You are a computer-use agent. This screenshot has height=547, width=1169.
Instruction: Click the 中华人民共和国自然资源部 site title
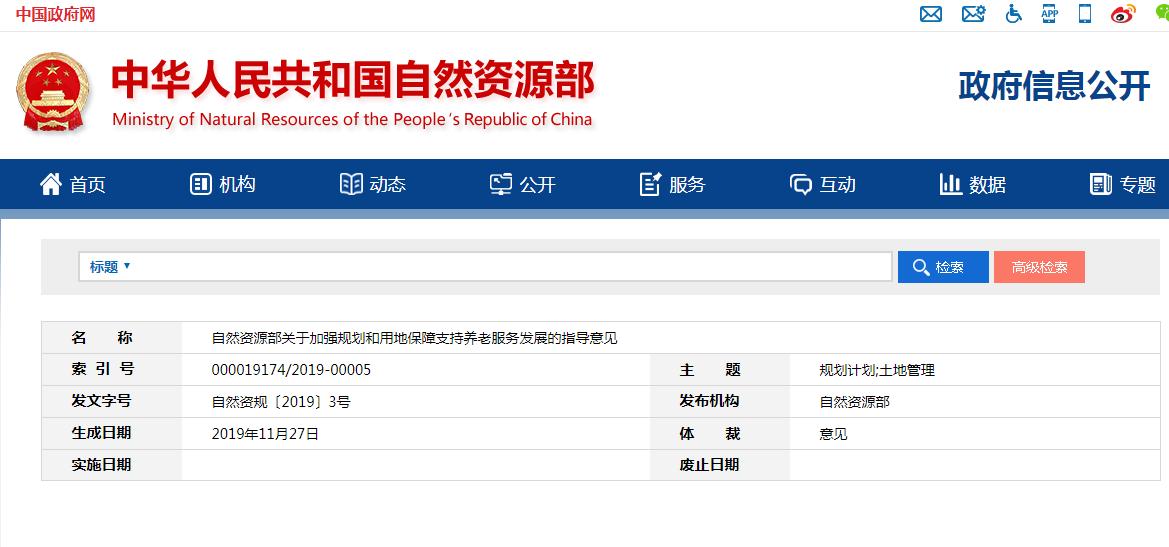[353, 80]
